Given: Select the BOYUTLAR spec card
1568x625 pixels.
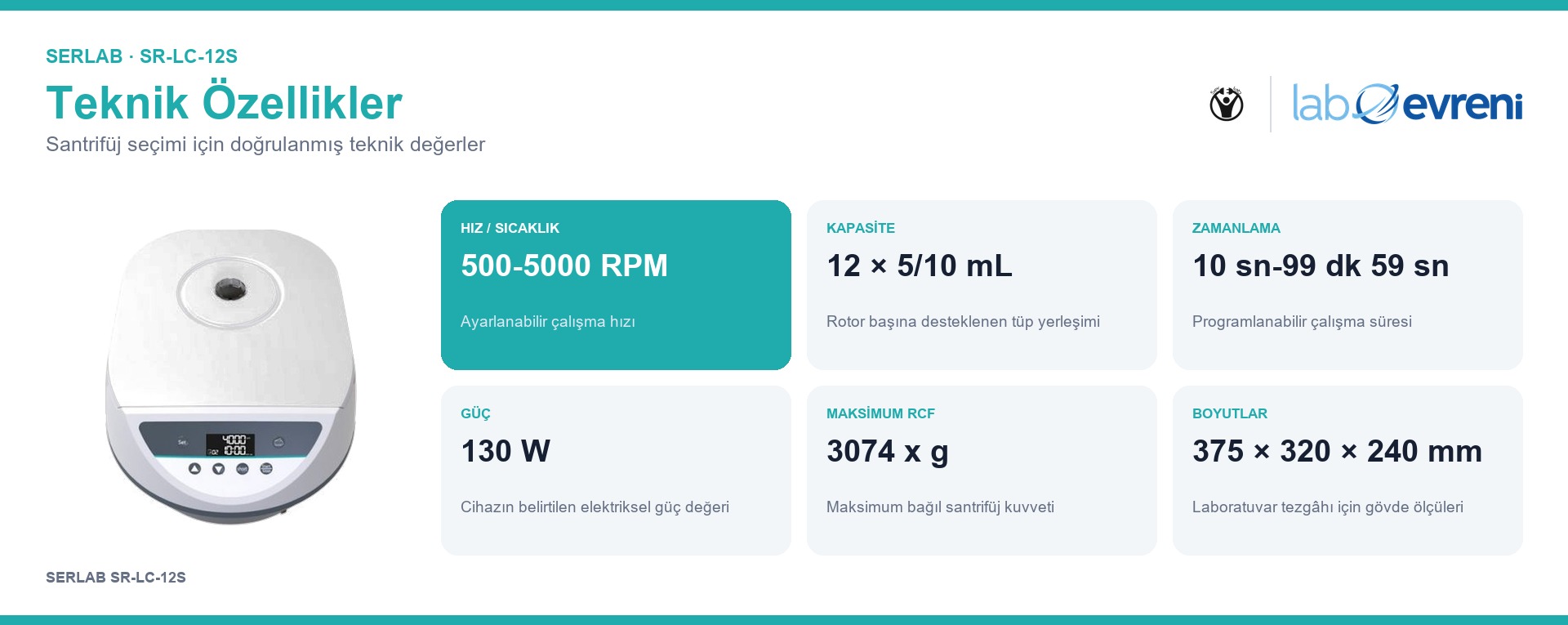Looking at the screenshot, I should (1347, 471).
